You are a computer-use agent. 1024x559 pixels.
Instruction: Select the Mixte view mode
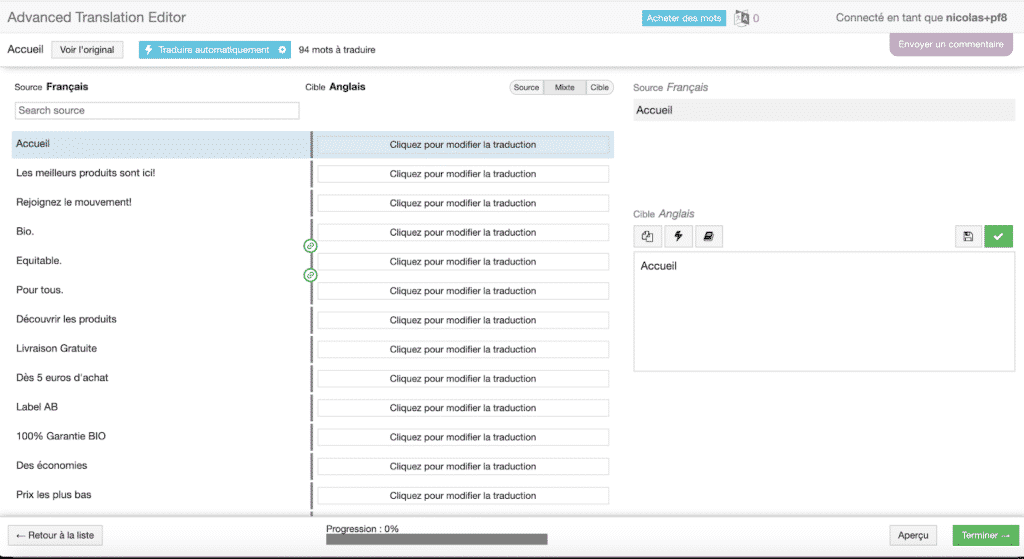click(565, 88)
